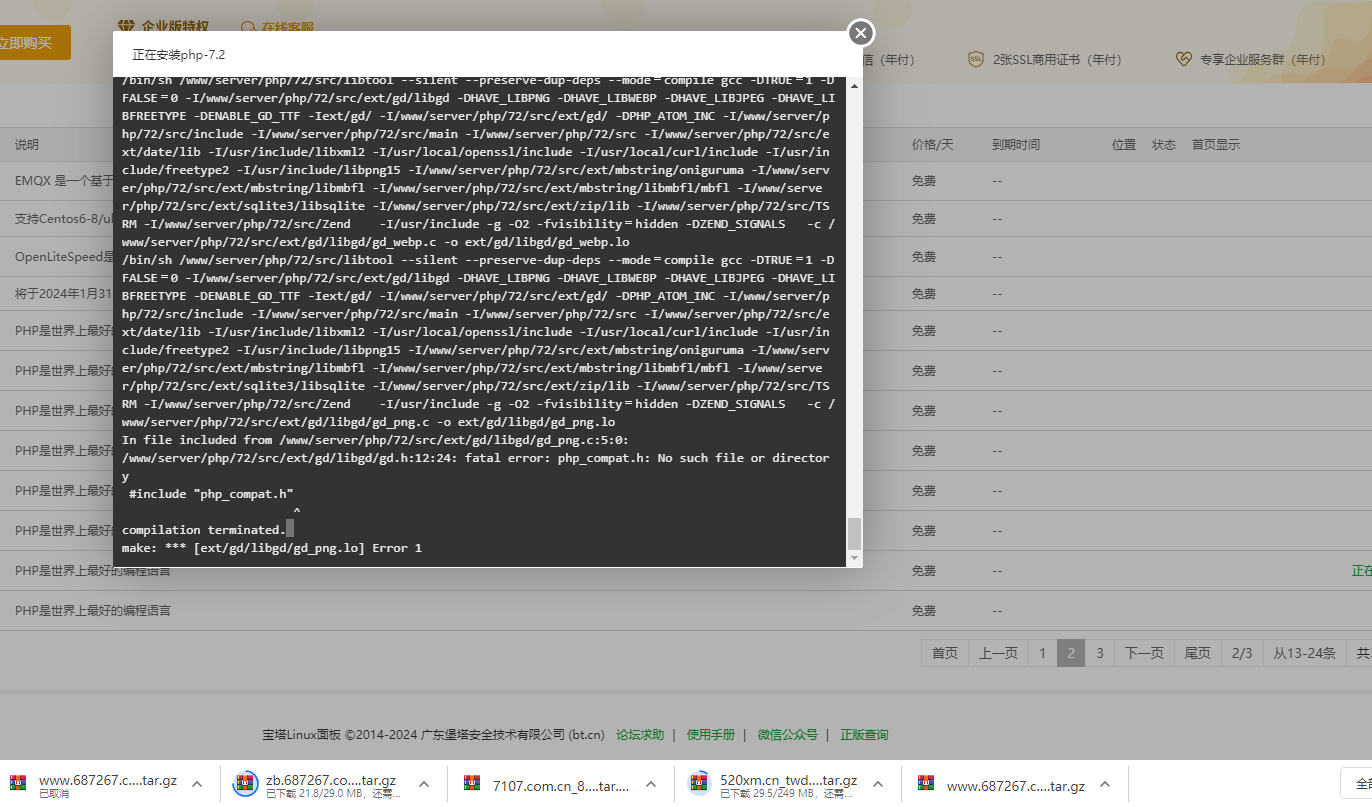Click archive icon of 7107.com.cn download
Screen dimensions: 1372x807
[x=471, y=785]
